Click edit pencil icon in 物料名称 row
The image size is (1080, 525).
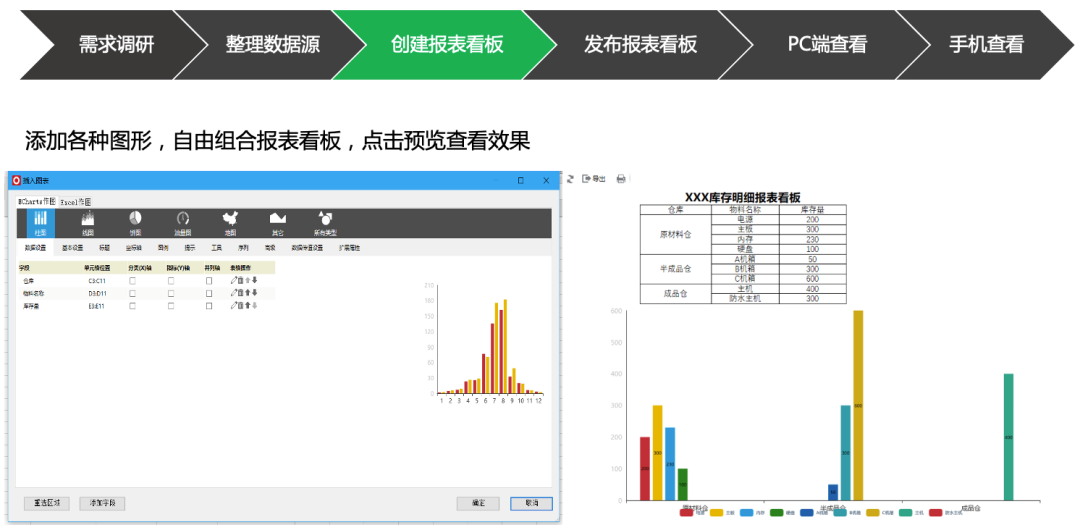[233, 293]
